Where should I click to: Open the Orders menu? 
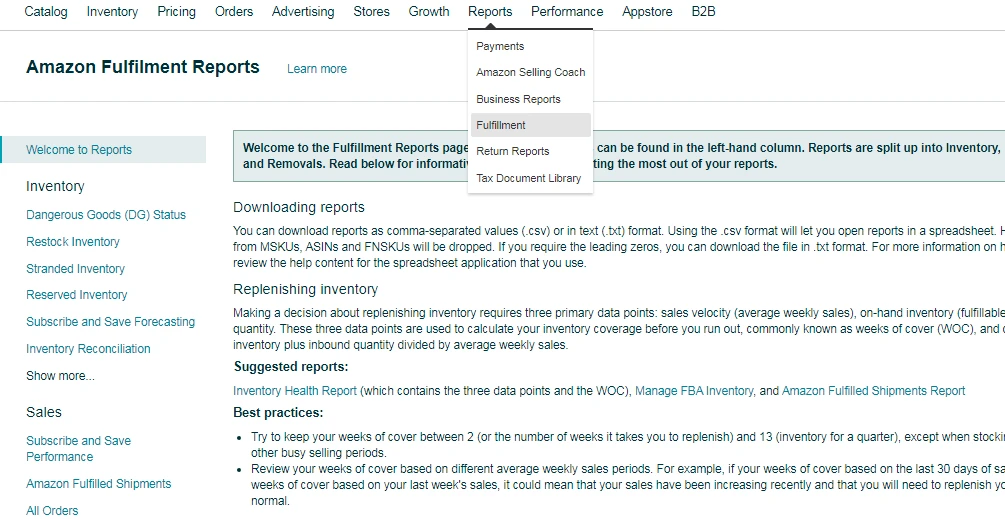[234, 12]
